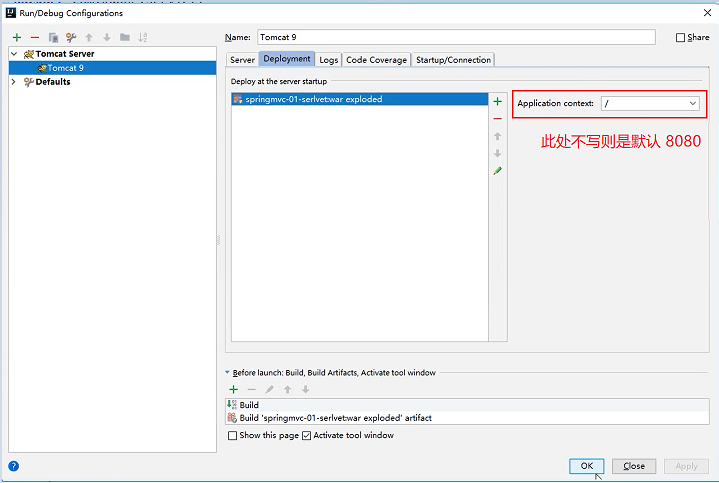Open edit defaults wrench icon
Image resolution: width=719 pixels, height=483 pixels.
71,38
